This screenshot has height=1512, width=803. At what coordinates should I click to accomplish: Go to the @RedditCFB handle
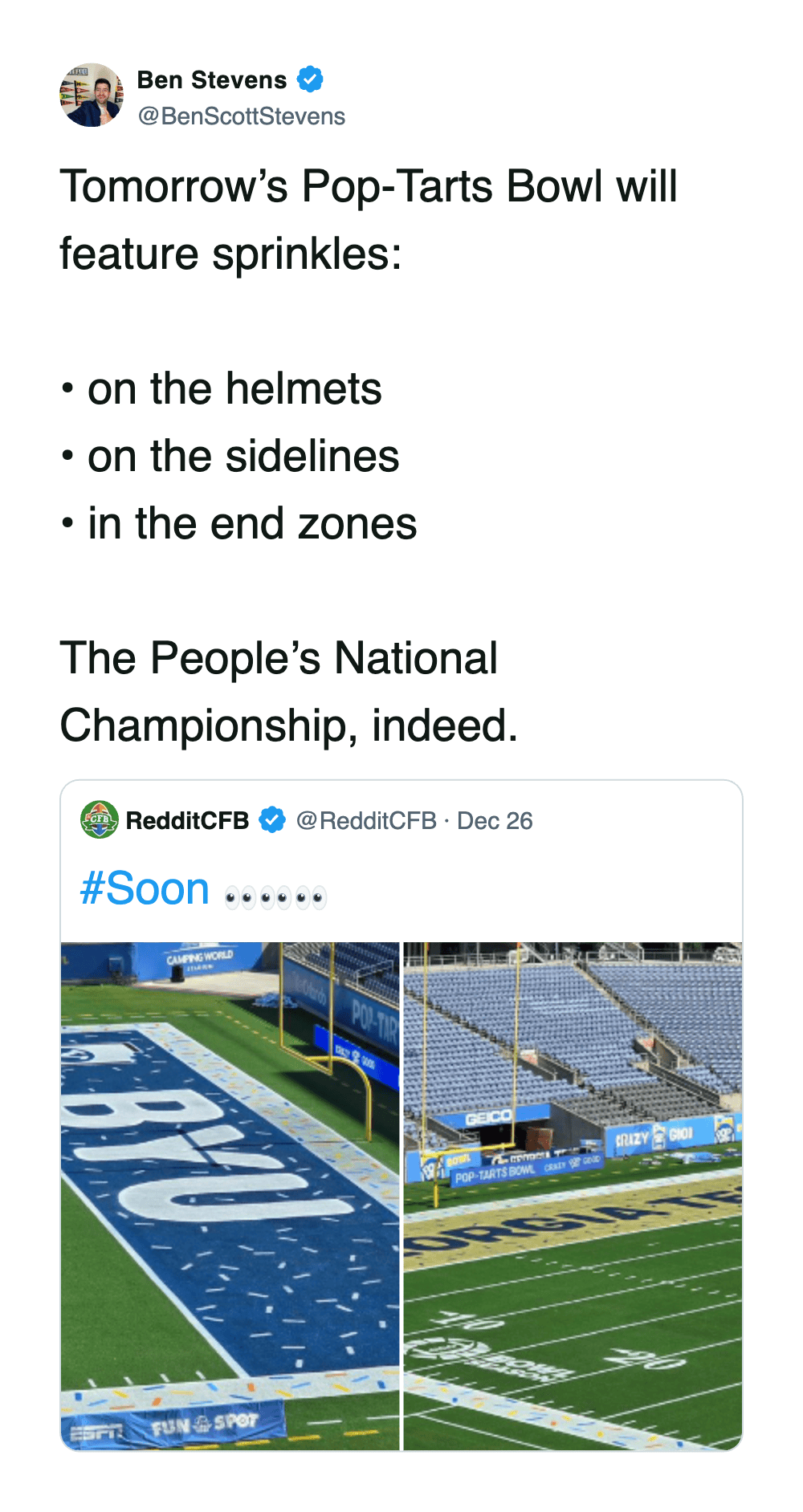(366, 820)
